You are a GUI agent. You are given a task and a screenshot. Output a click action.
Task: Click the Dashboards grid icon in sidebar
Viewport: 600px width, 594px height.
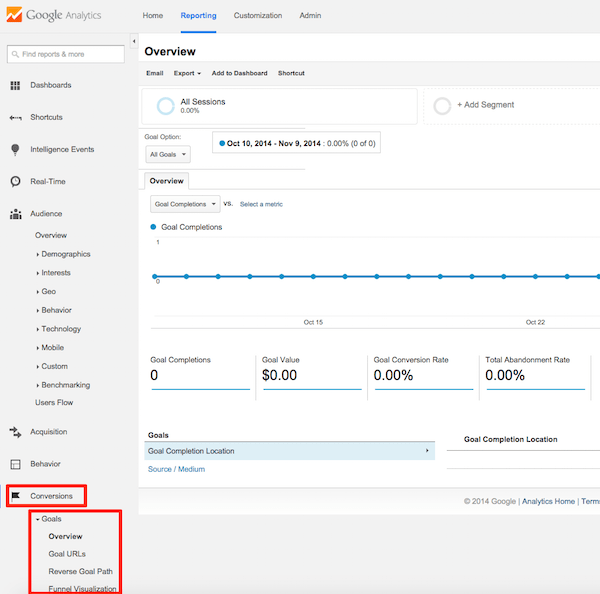click(x=15, y=86)
